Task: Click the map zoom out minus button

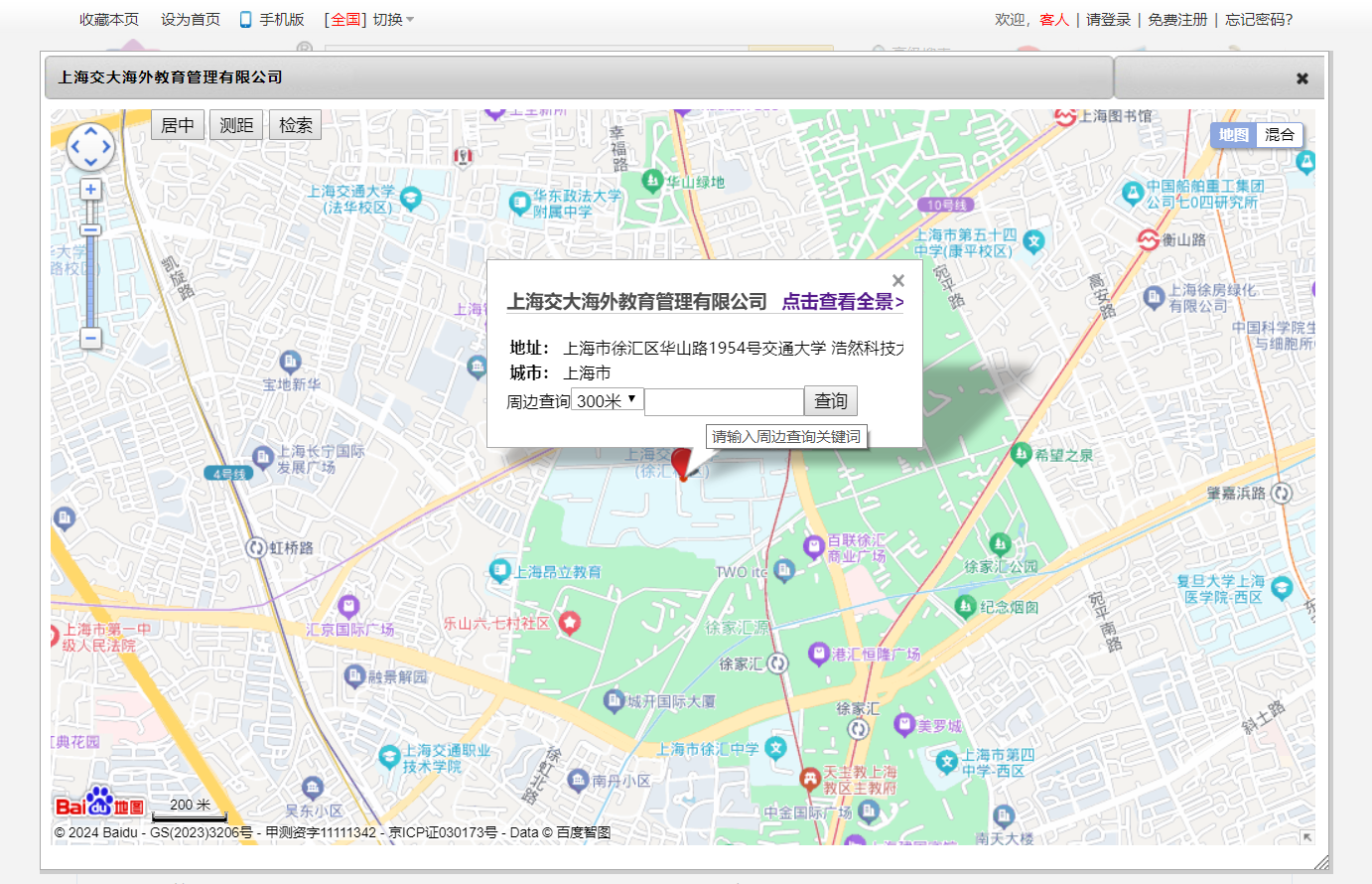Action: pos(90,339)
